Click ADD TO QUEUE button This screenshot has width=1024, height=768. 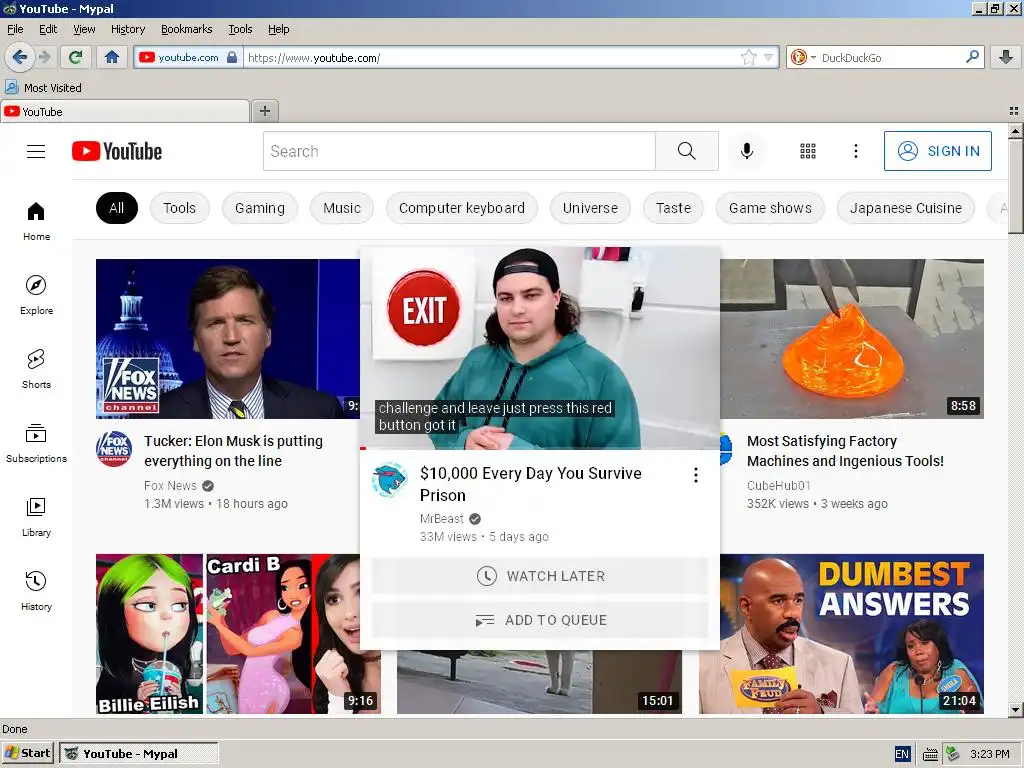point(540,620)
